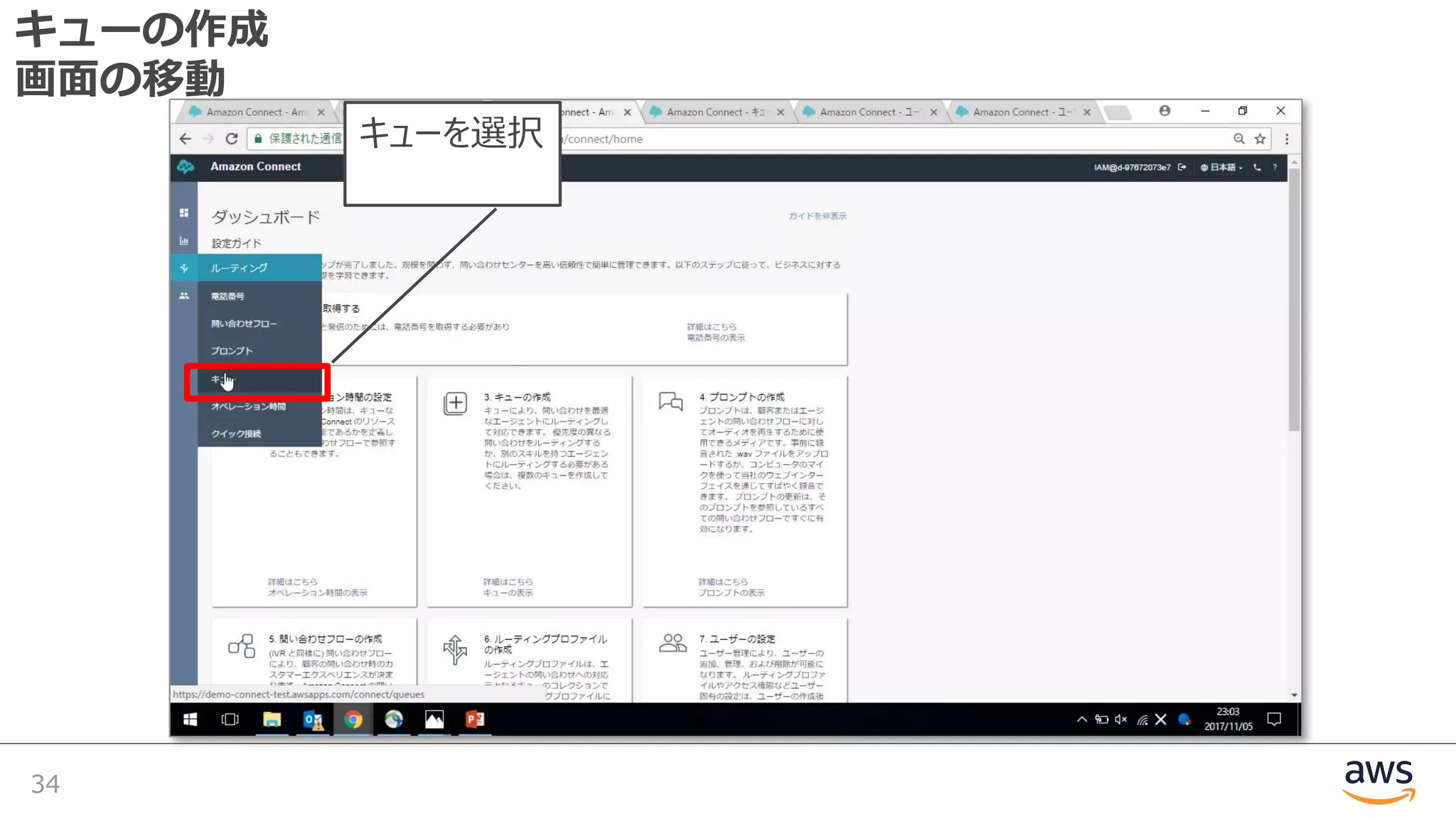Click 詳細はこちら on queue creation card
This screenshot has height=819, width=1456.
[x=508, y=582]
